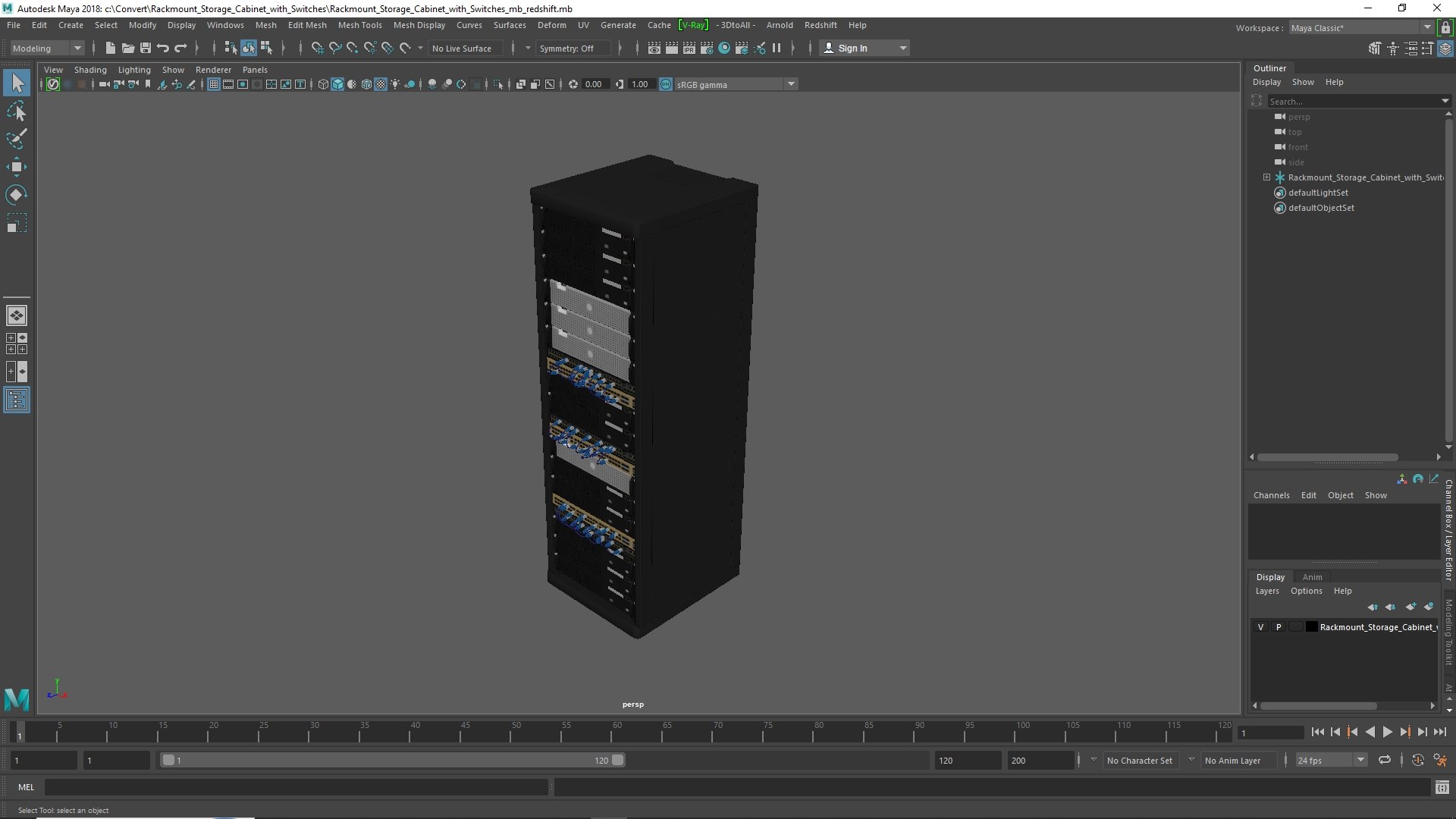Screen dimensions: 1456x819
Task: Switch to four-view pane layout
Action: (x=17, y=344)
